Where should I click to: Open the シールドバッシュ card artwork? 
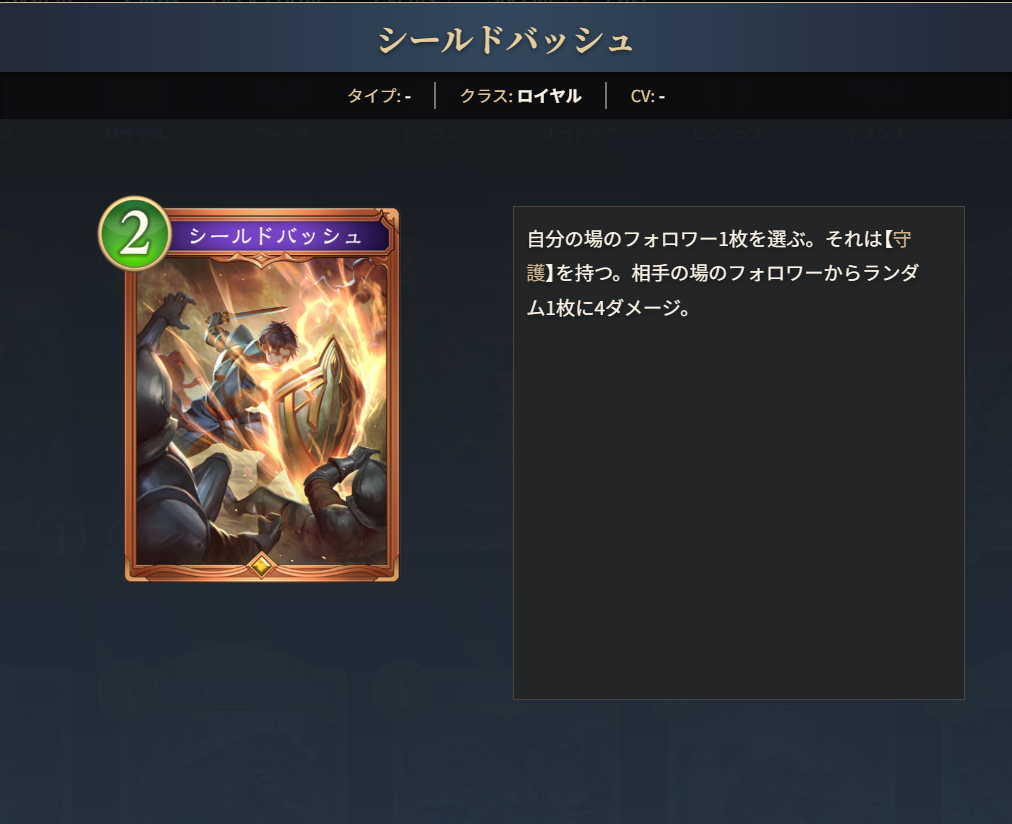[x=261, y=413]
